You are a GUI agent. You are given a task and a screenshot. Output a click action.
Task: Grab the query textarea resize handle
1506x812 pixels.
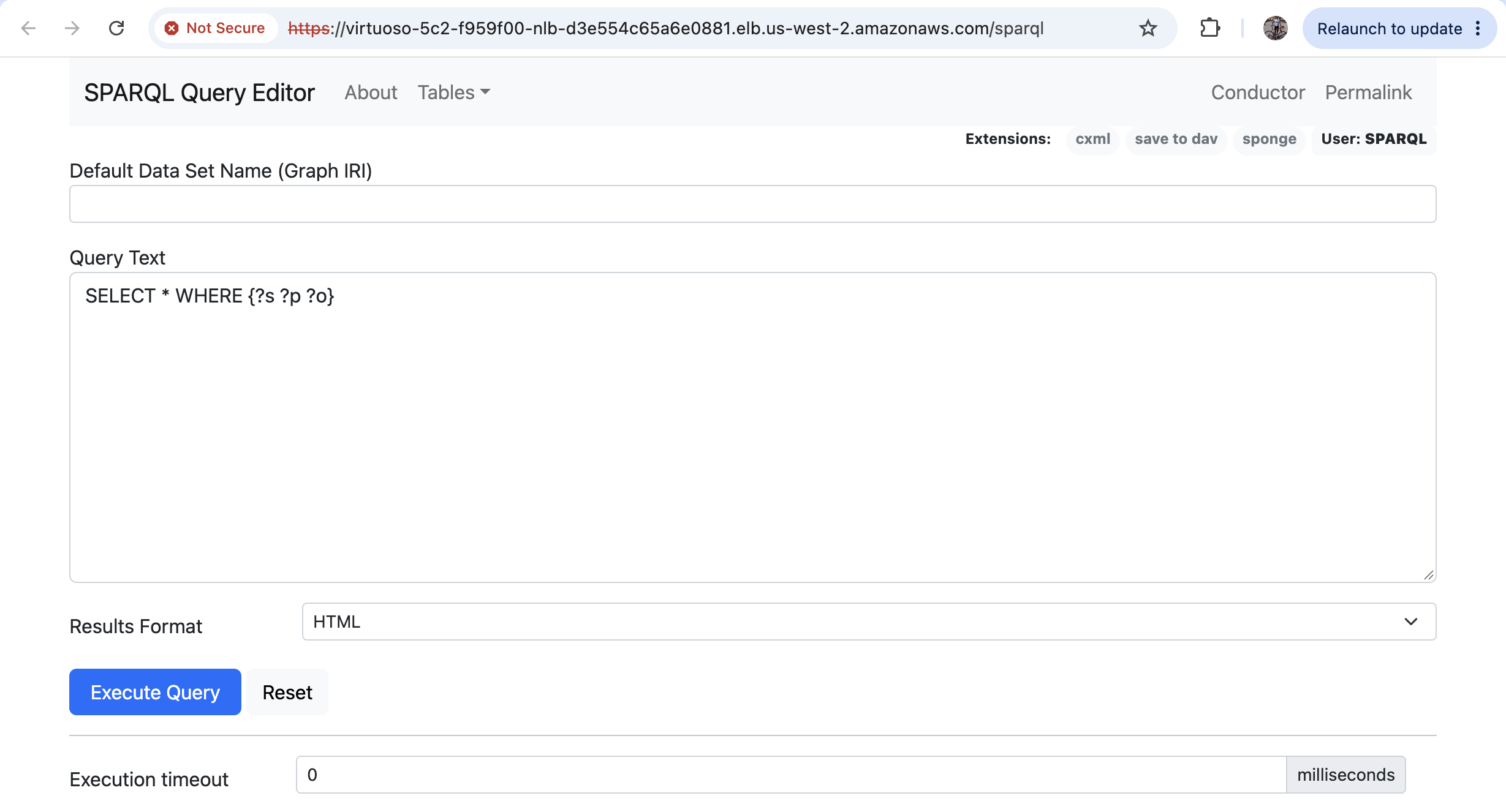click(1428, 574)
